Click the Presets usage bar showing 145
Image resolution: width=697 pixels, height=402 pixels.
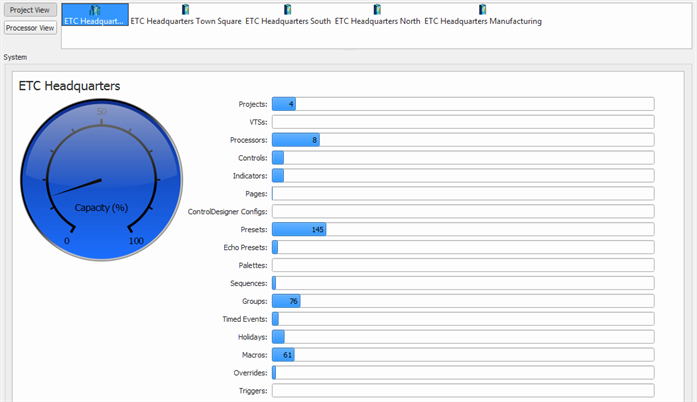click(463, 229)
